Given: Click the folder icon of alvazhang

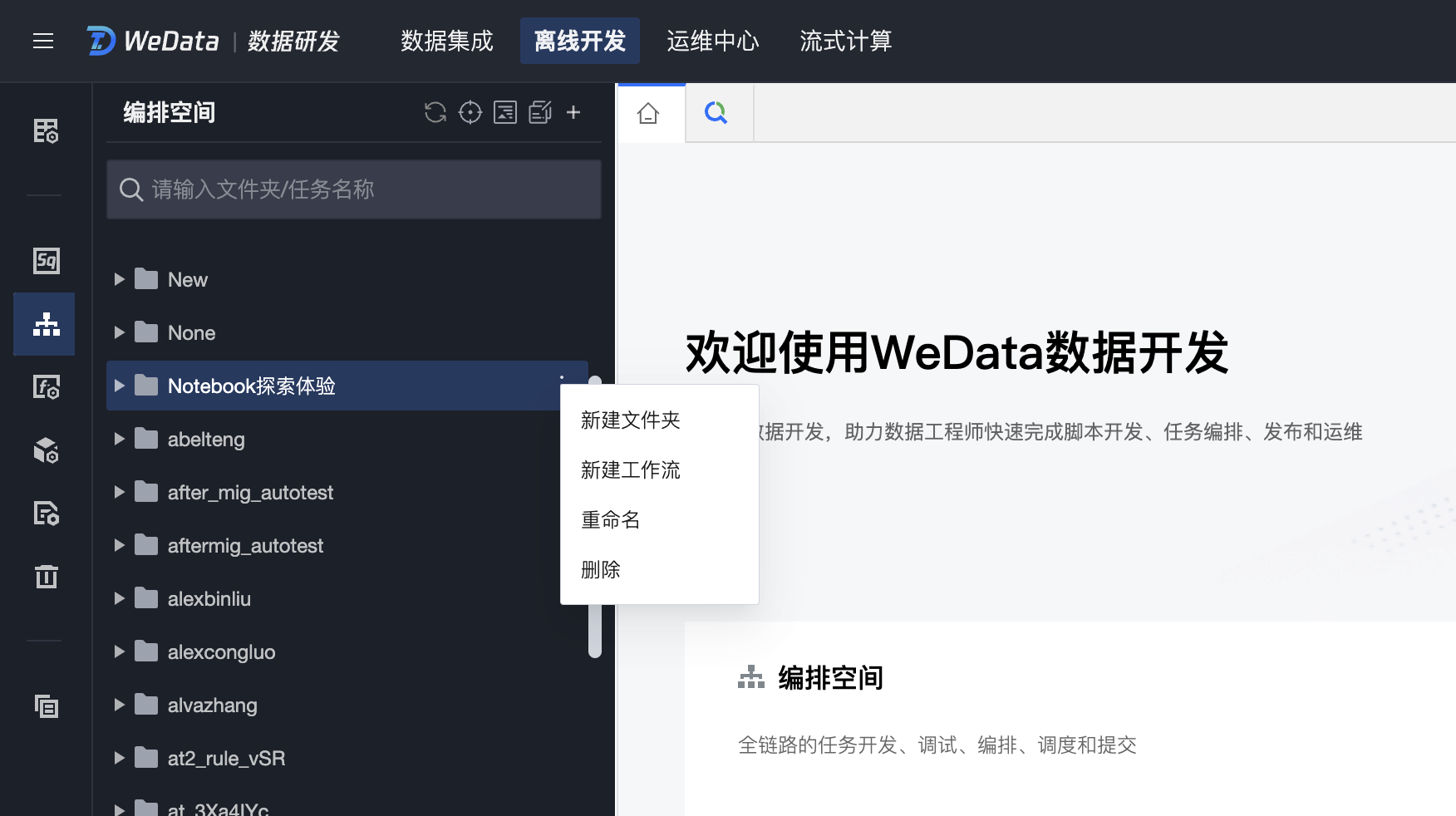Looking at the screenshot, I should [146, 705].
